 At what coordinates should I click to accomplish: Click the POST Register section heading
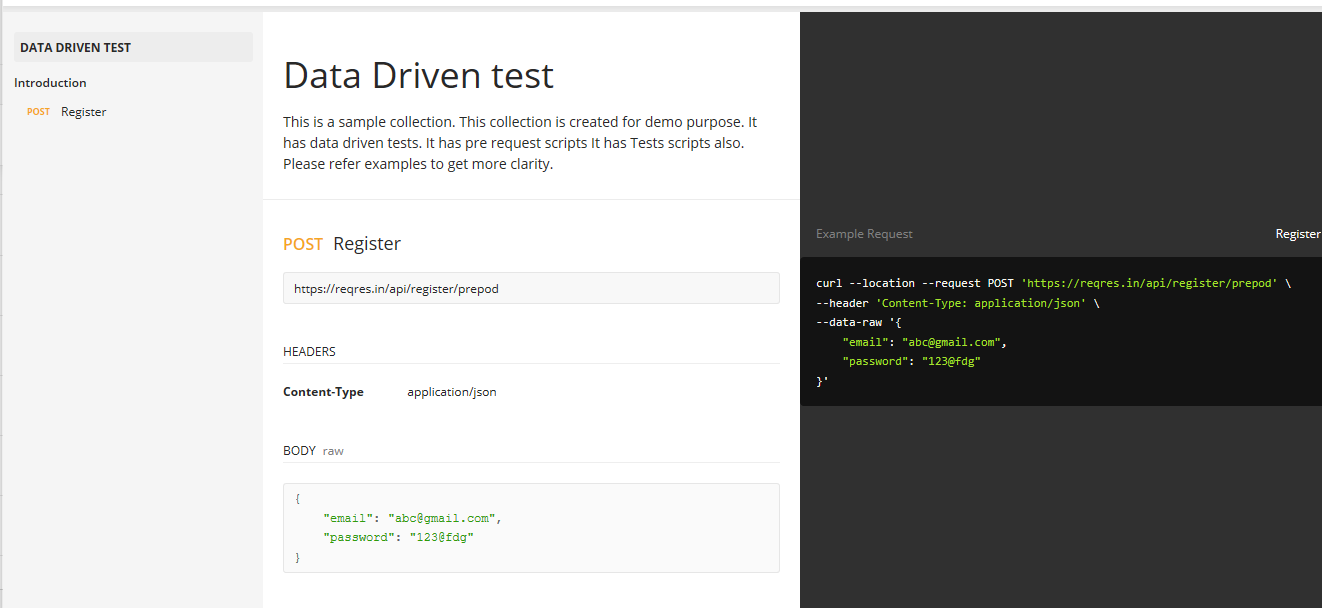pyautogui.click(x=342, y=244)
